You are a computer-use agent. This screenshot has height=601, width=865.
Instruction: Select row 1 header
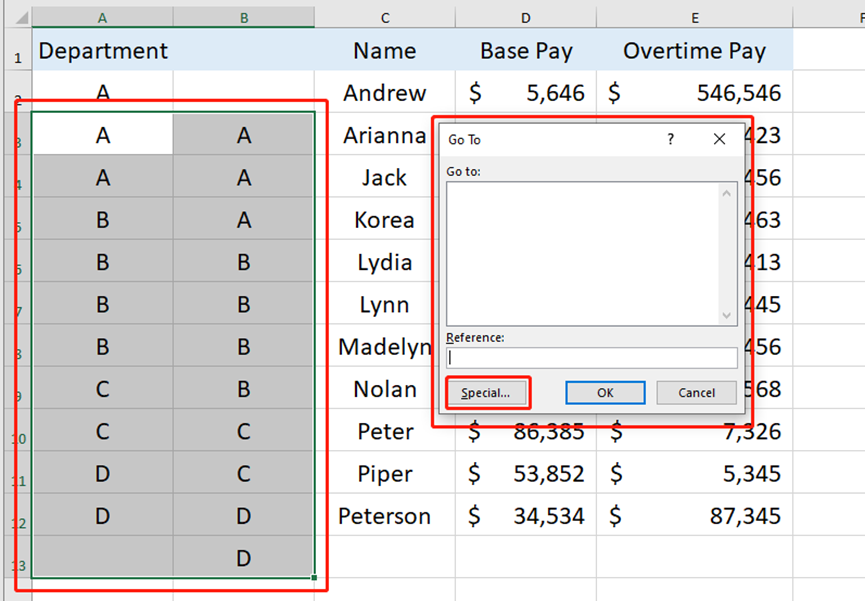(18, 50)
